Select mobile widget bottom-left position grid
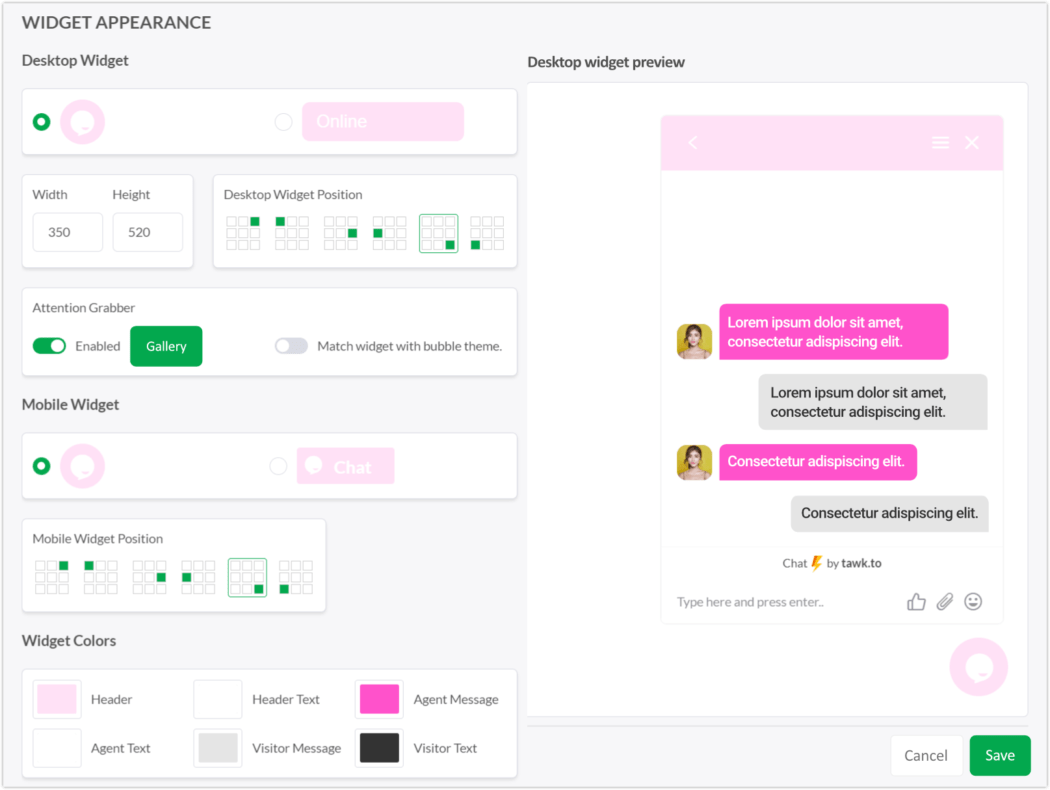 [x=296, y=577]
